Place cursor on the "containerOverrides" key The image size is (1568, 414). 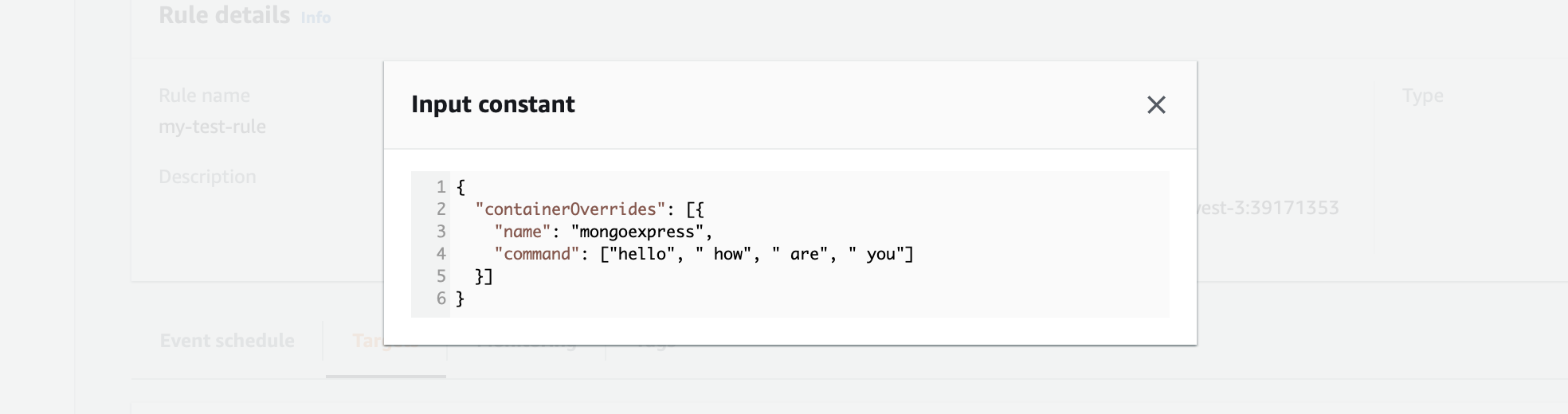tap(570, 209)
